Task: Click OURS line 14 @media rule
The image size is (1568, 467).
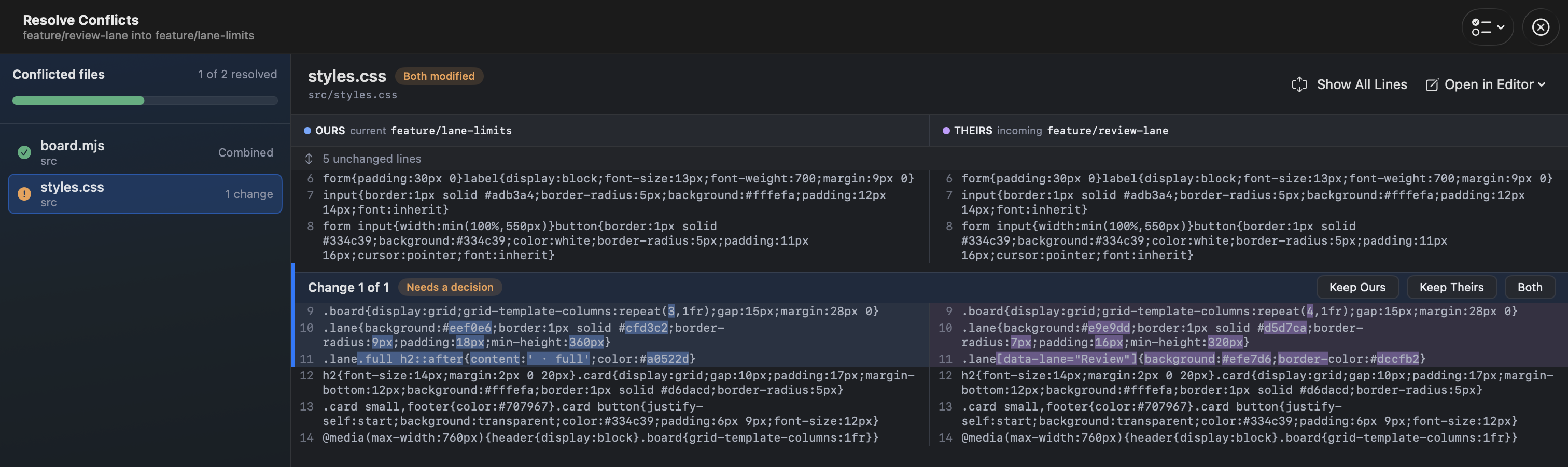Action: [x=600, y=438]
